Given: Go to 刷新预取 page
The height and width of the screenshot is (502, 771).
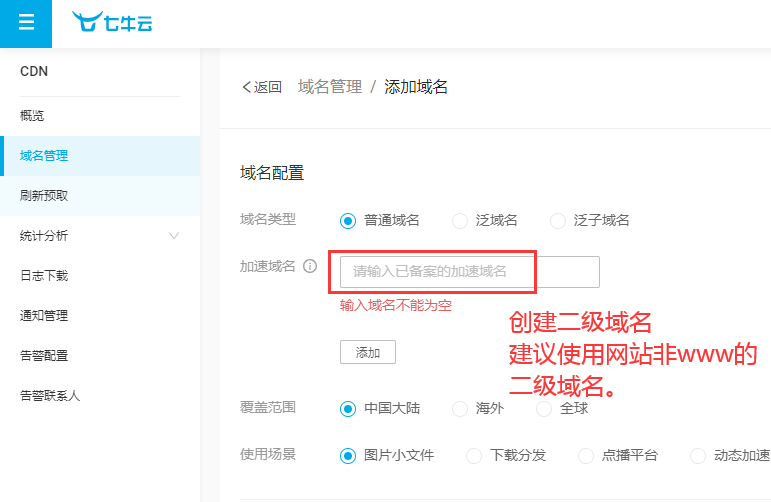Looking at the screenshot, I should point(44,196).
